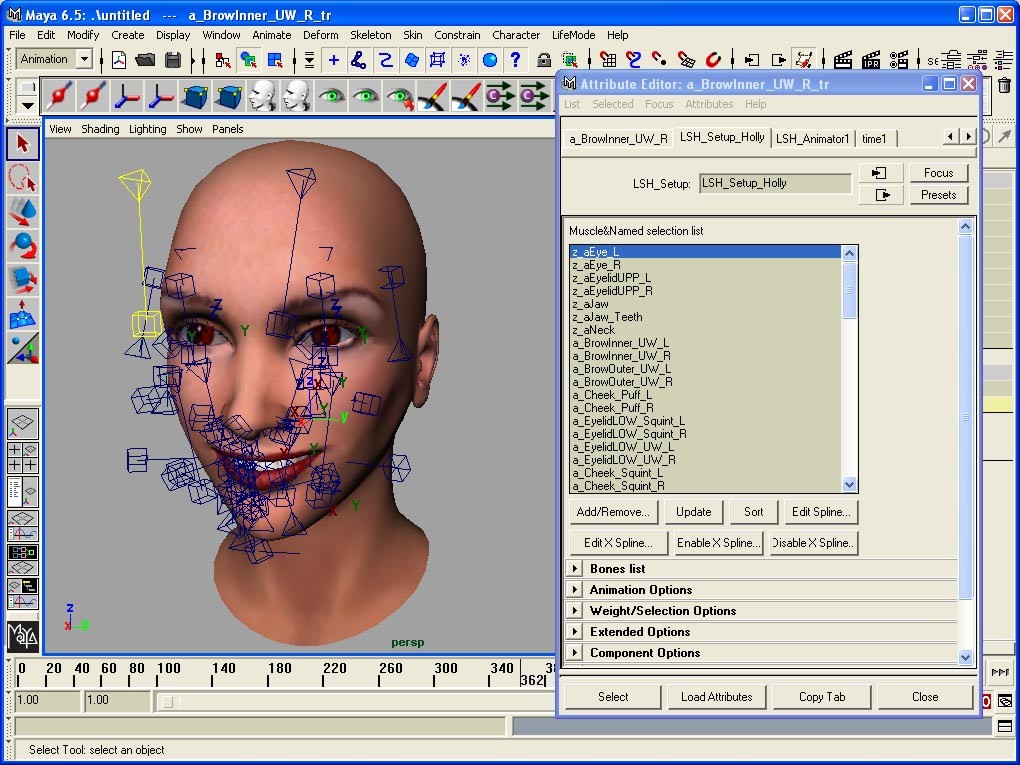Click the trash can shelf icon

1004,85
